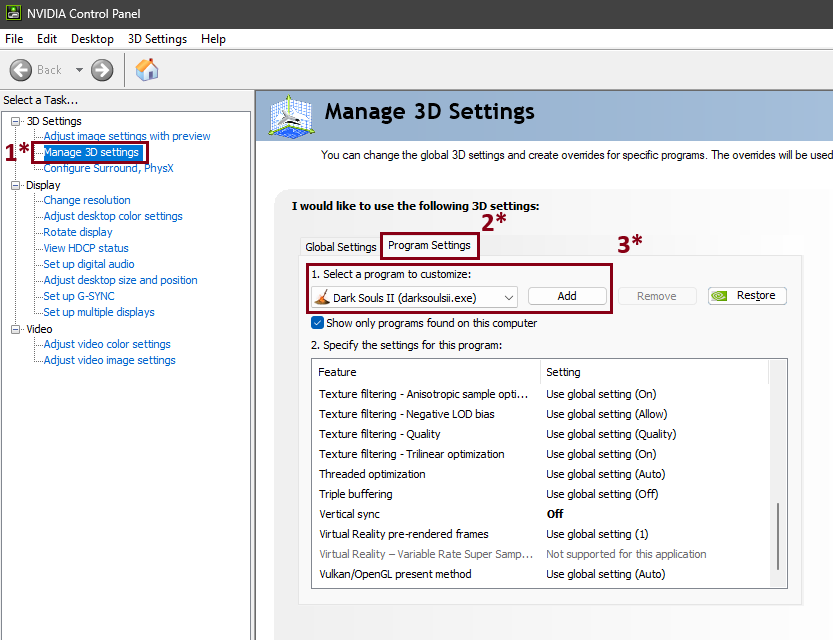Viewport: 833px width, 640px height.
Task: Click Triple buffering's Use global setting (Off) value
Action: 602,494
